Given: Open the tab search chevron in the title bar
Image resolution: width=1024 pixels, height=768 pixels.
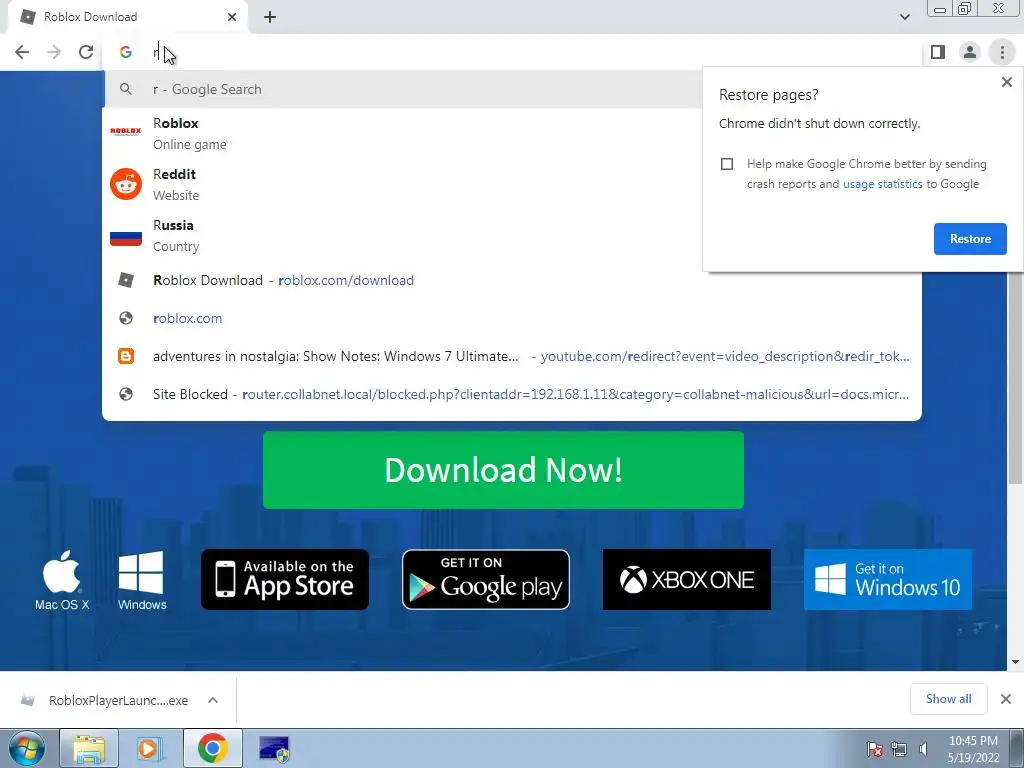Looking at the screenshot, I should [904, 17].
